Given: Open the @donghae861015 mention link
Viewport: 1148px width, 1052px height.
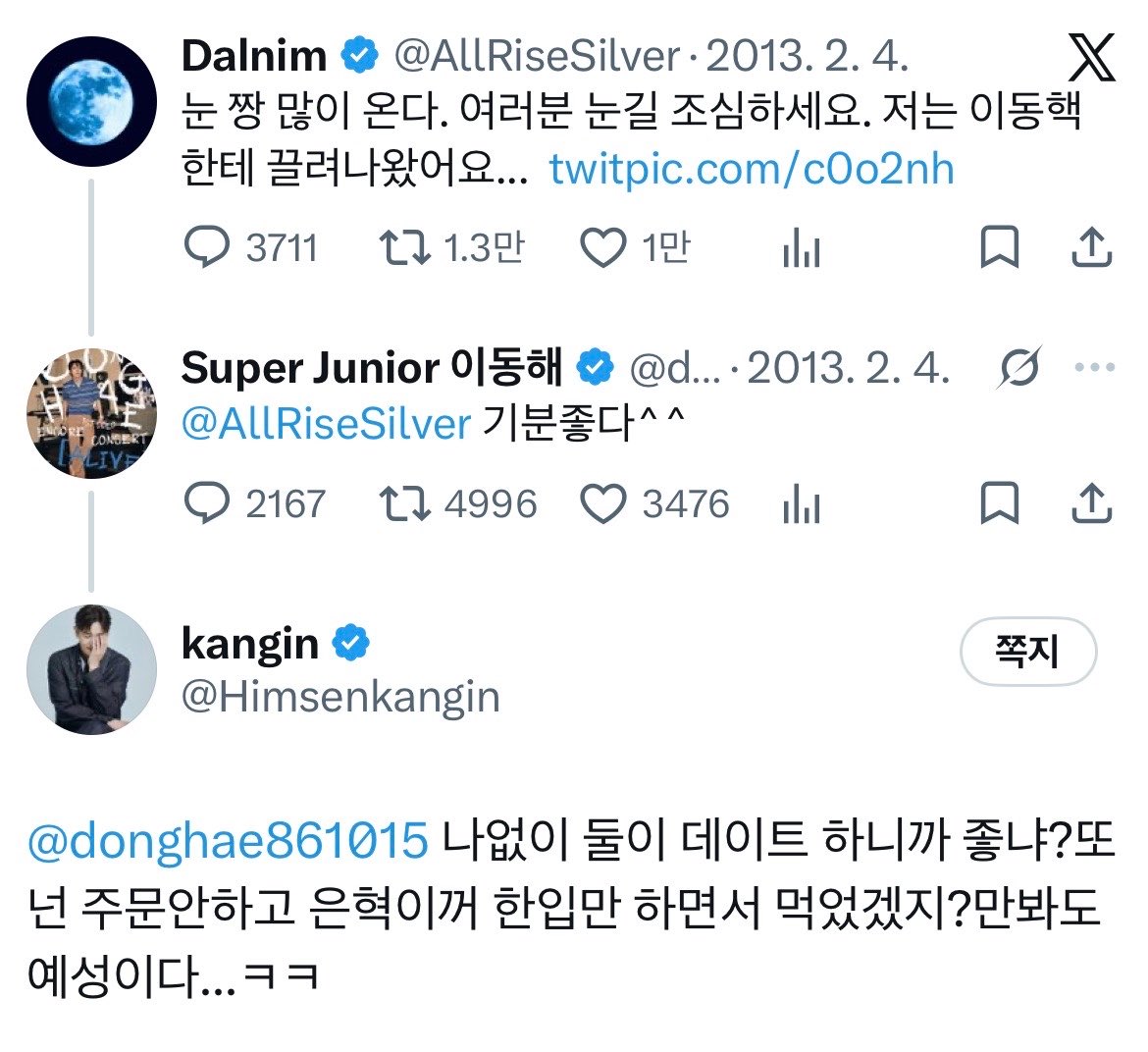Looking at the screenshot, I should click(x=228, y=840).
